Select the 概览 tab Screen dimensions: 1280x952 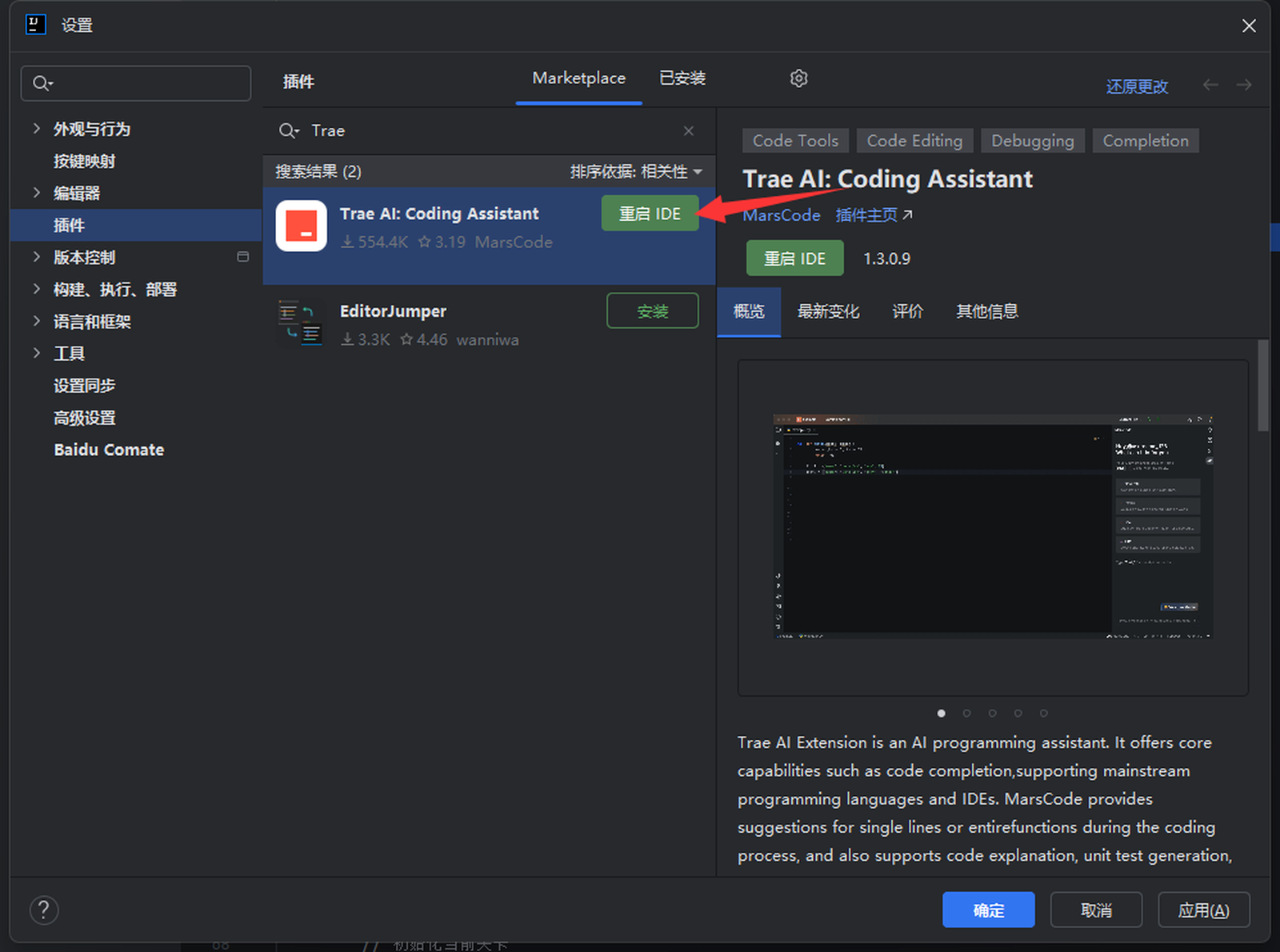749,311
